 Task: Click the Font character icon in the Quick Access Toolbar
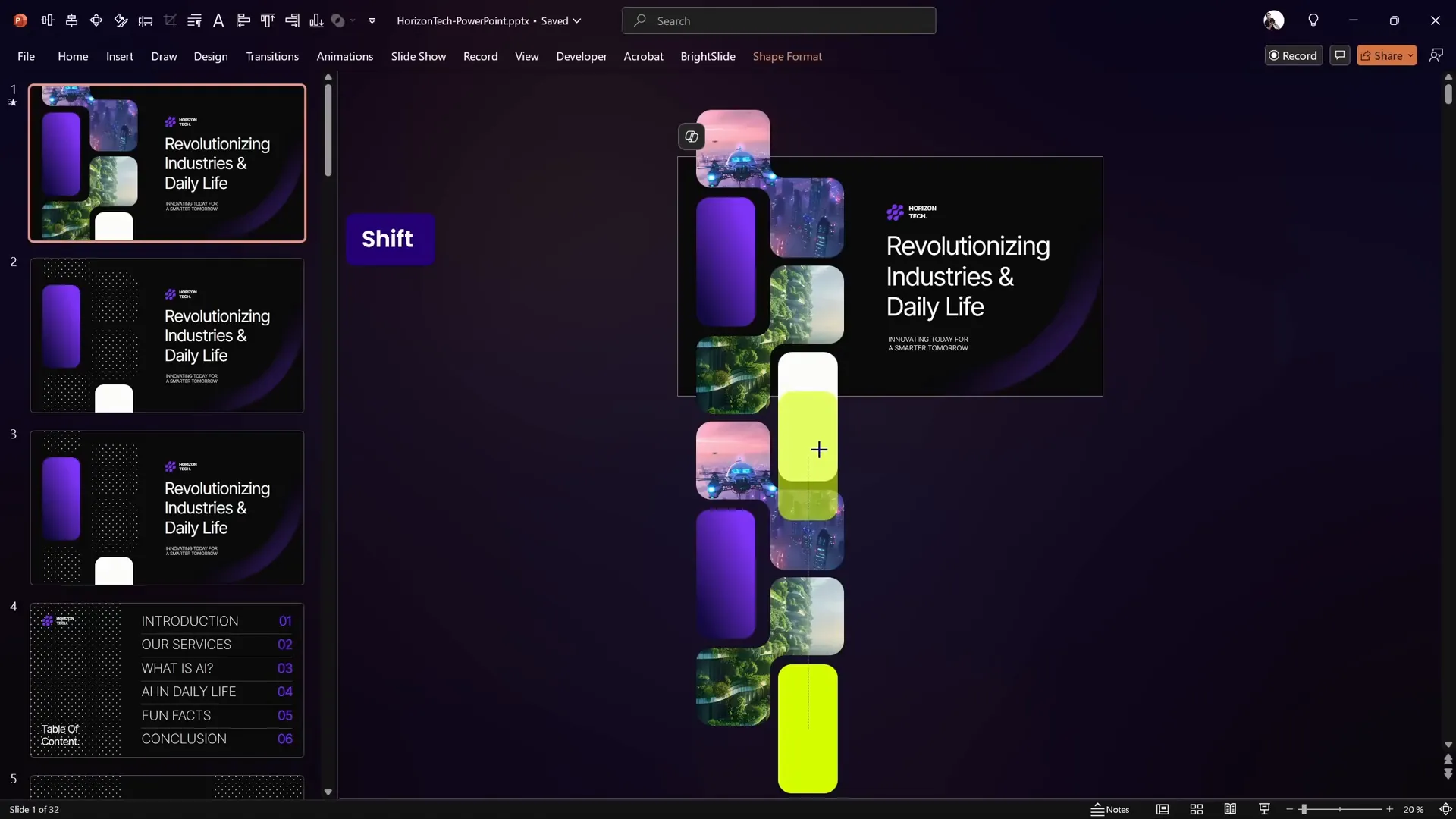218,20
